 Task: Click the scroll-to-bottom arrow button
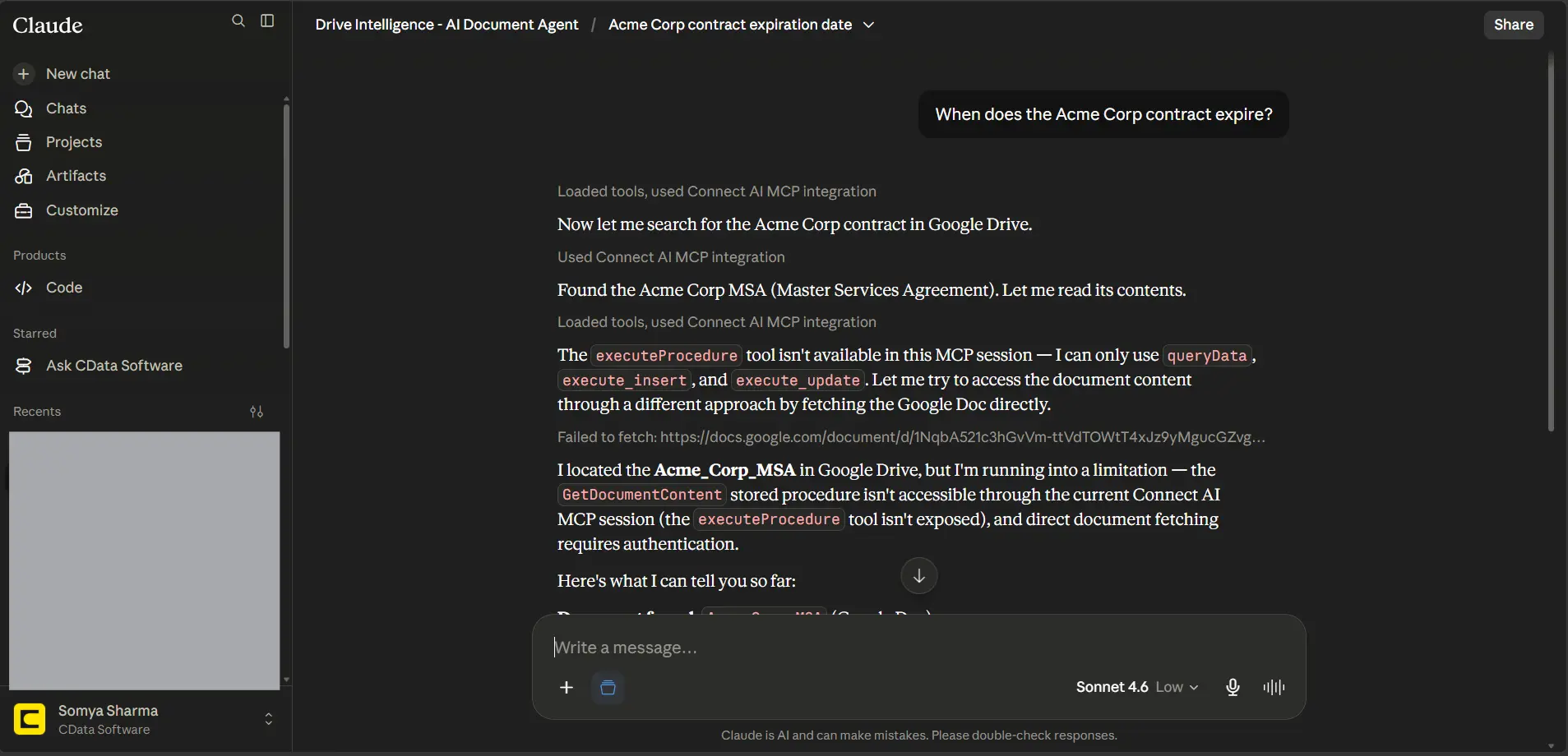coord(919,576)
